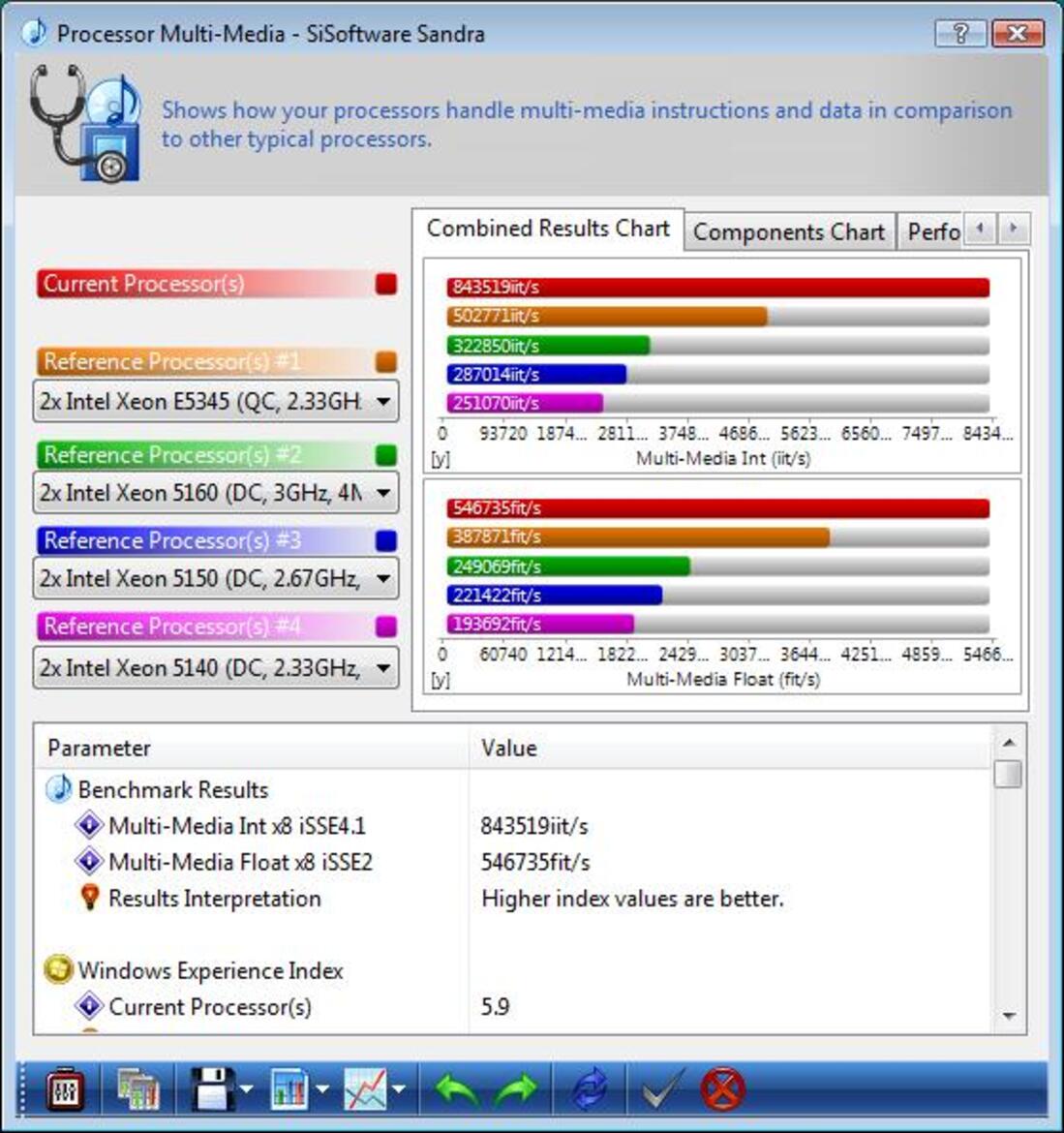Select the Combined Results Chart tab
1064x1133 pixels.
[x=548, y=229]
